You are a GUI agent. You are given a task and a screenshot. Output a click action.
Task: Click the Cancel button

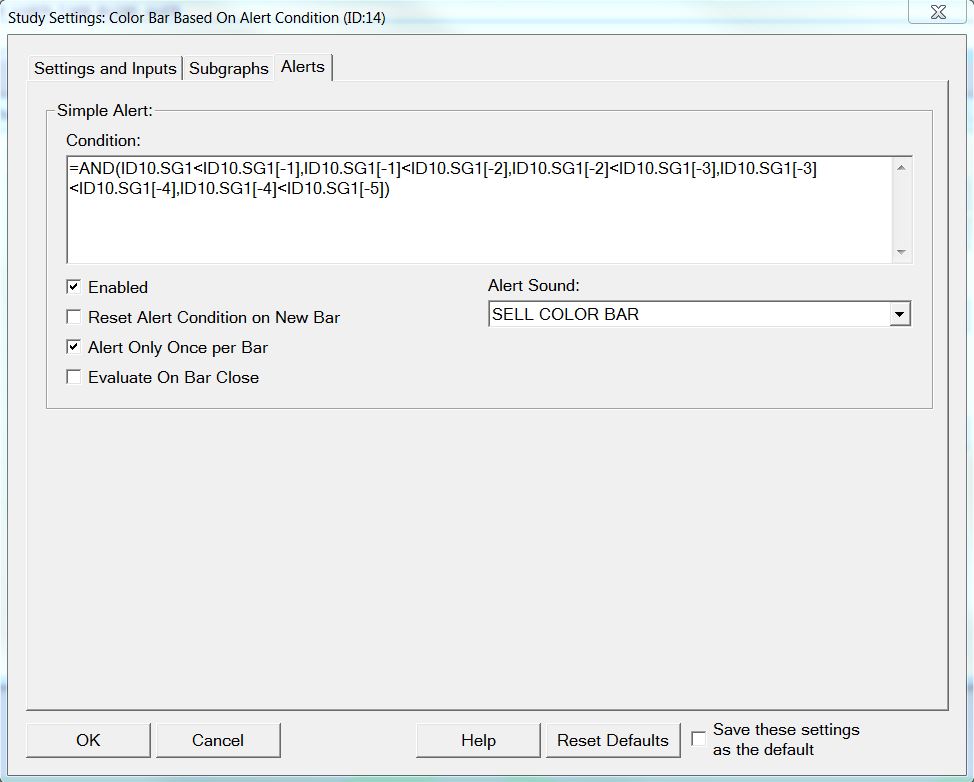tap(218, 740)
